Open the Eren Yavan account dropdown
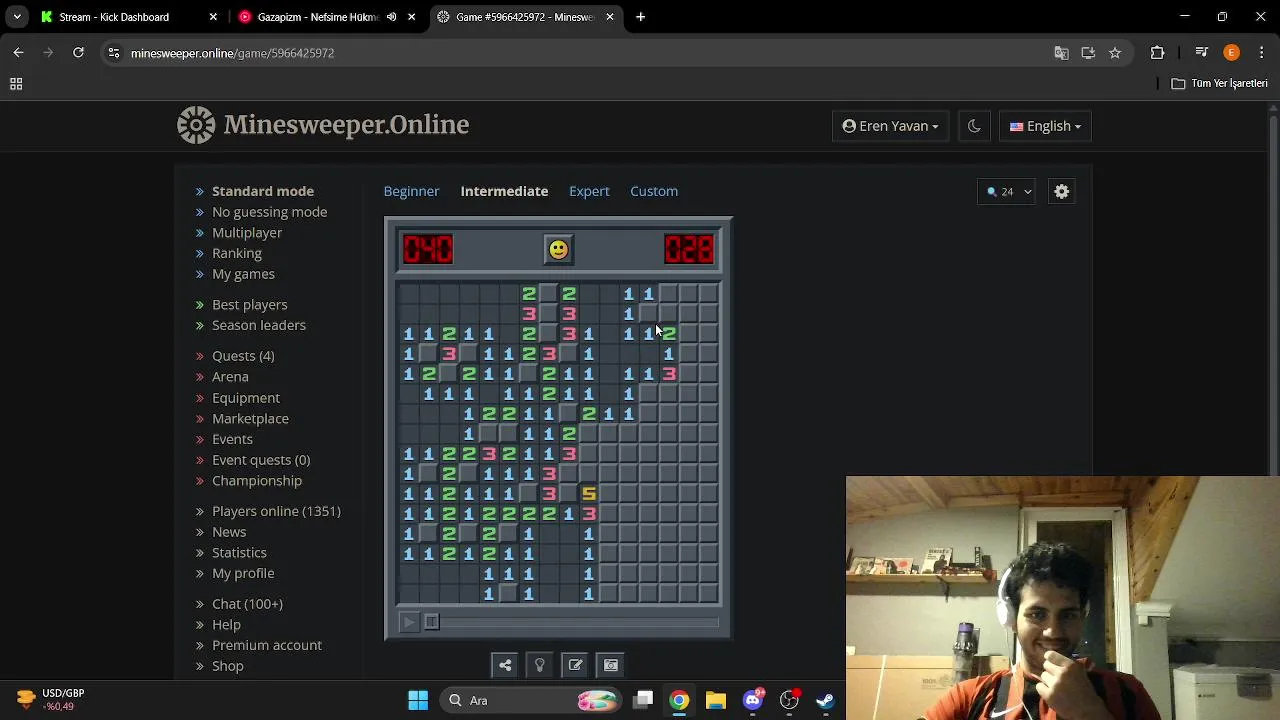 (x=891, y=126)
